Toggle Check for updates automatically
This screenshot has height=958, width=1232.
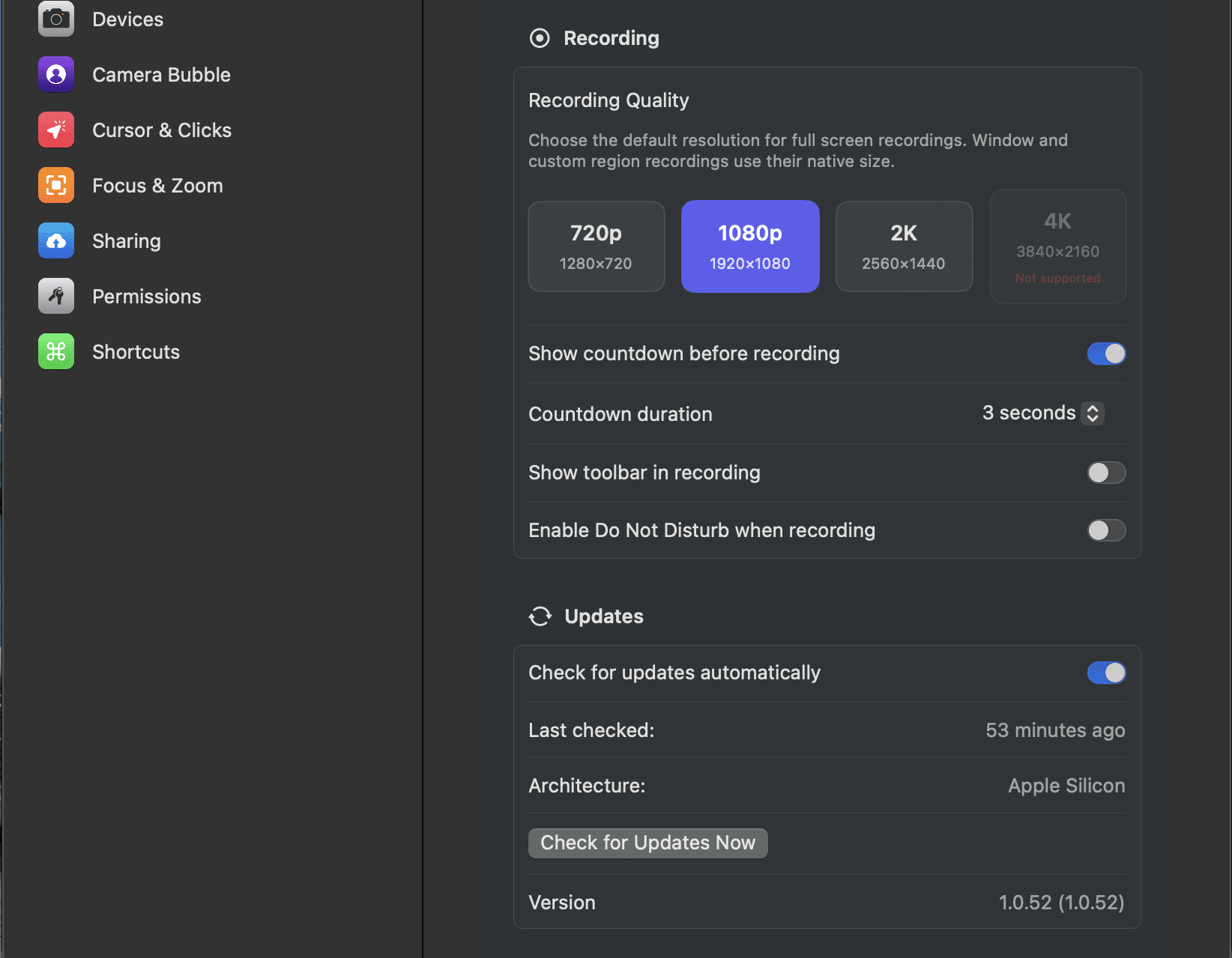pyautogui.click(x=1106, y=673)
